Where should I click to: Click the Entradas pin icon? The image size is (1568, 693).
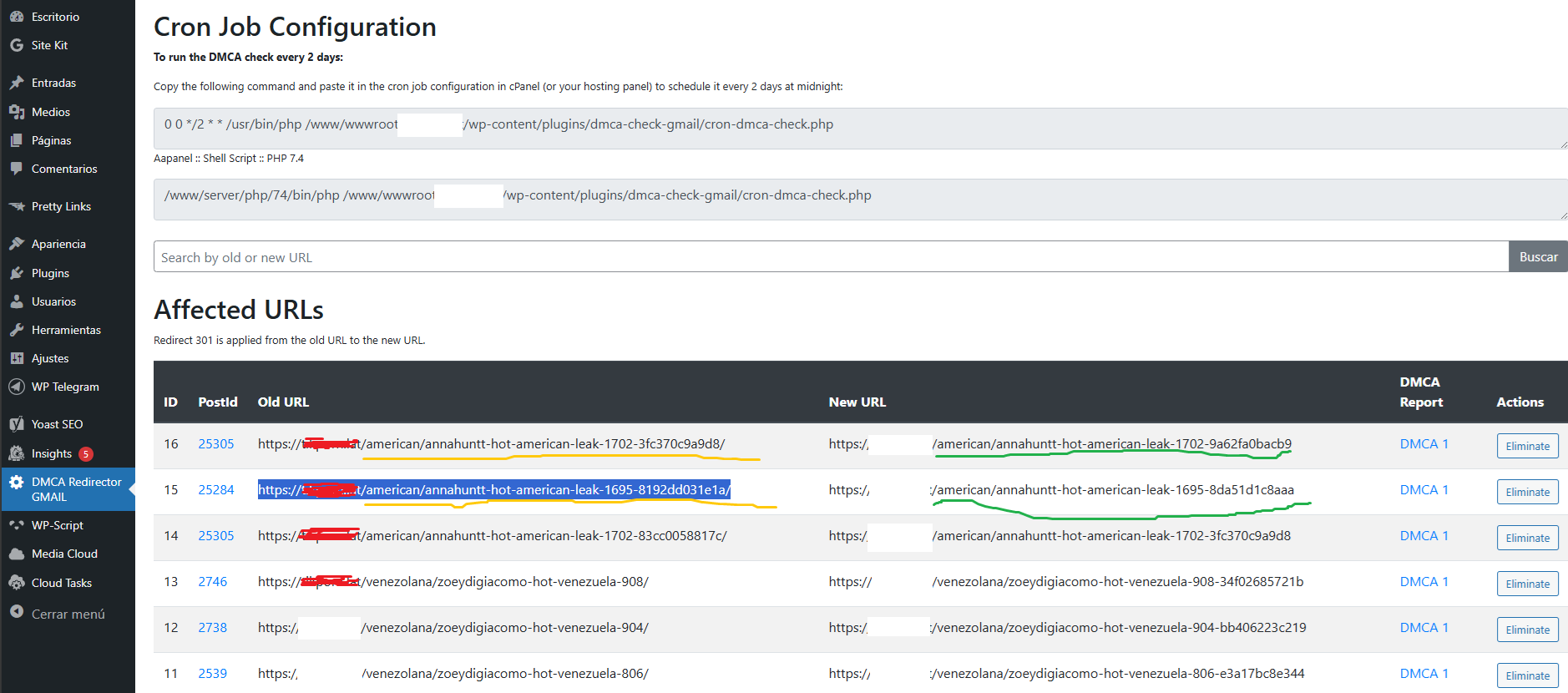[x=17, y=83]
